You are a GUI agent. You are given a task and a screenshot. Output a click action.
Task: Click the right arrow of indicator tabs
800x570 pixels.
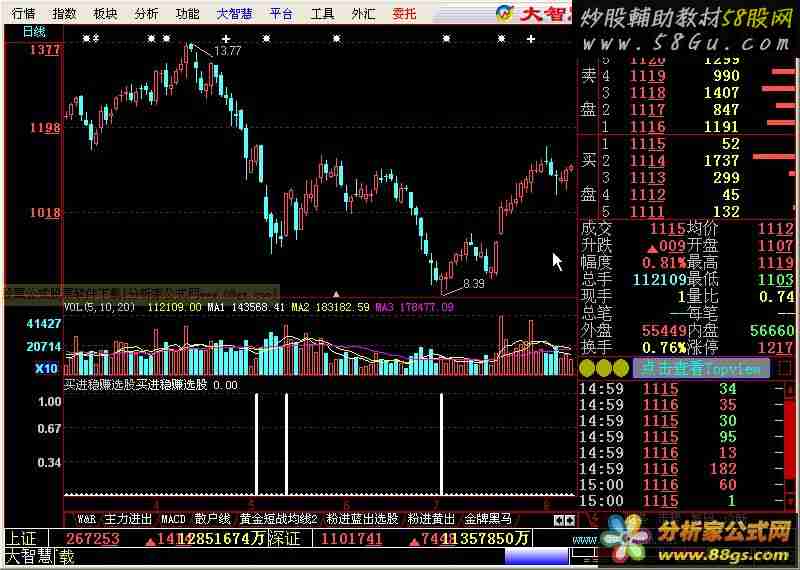(570, 520)
